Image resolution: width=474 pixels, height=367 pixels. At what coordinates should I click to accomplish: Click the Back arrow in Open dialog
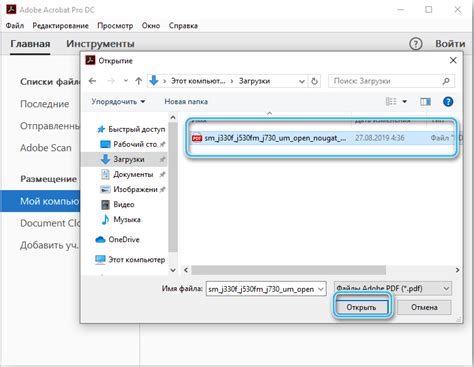point(92,81)
